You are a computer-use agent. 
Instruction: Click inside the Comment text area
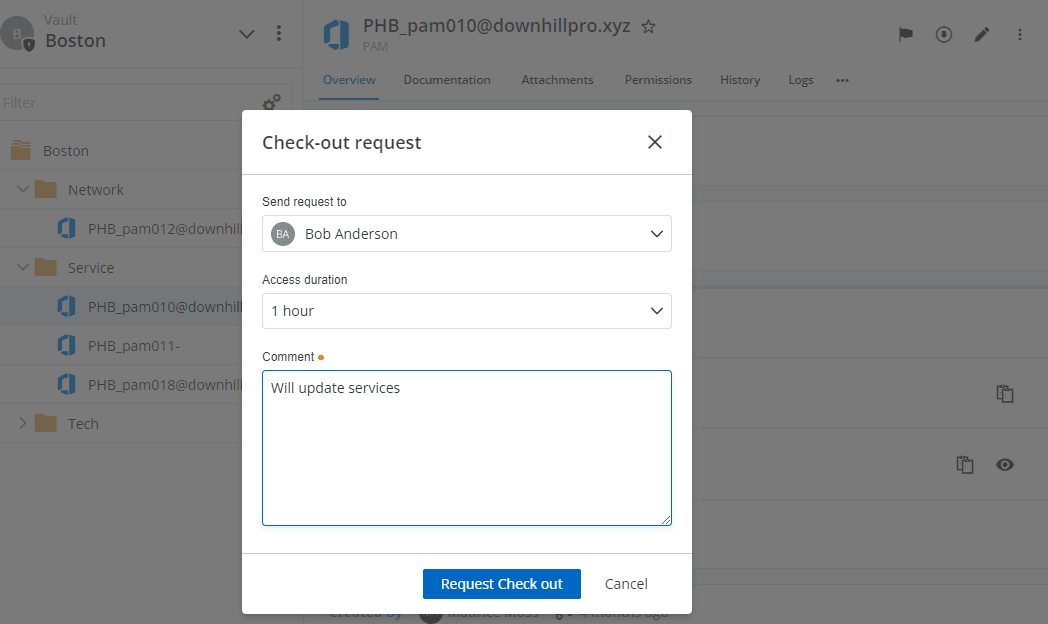(466, 448)
